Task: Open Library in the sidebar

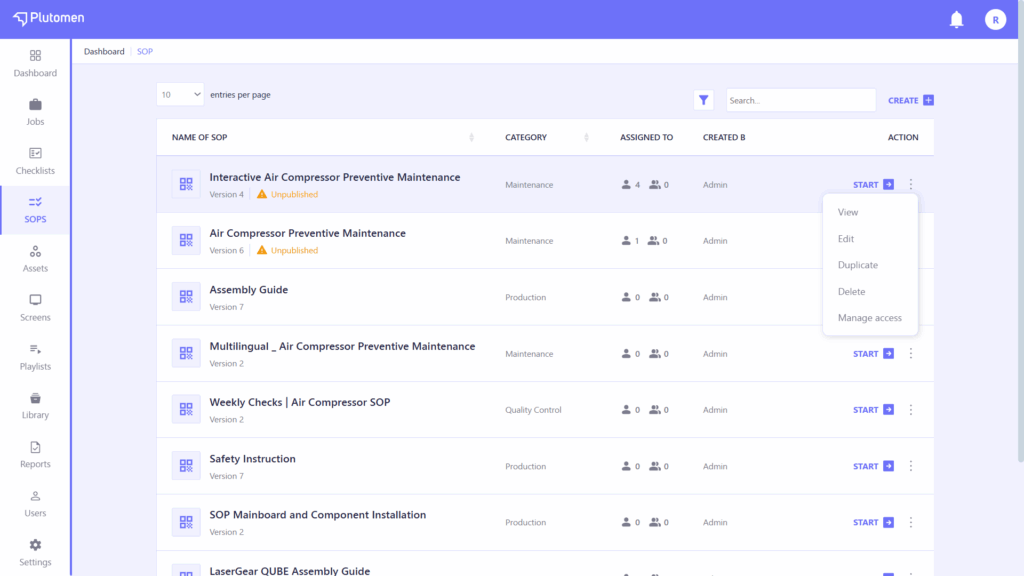Action: pyautogui.click(x=35, y=406)
